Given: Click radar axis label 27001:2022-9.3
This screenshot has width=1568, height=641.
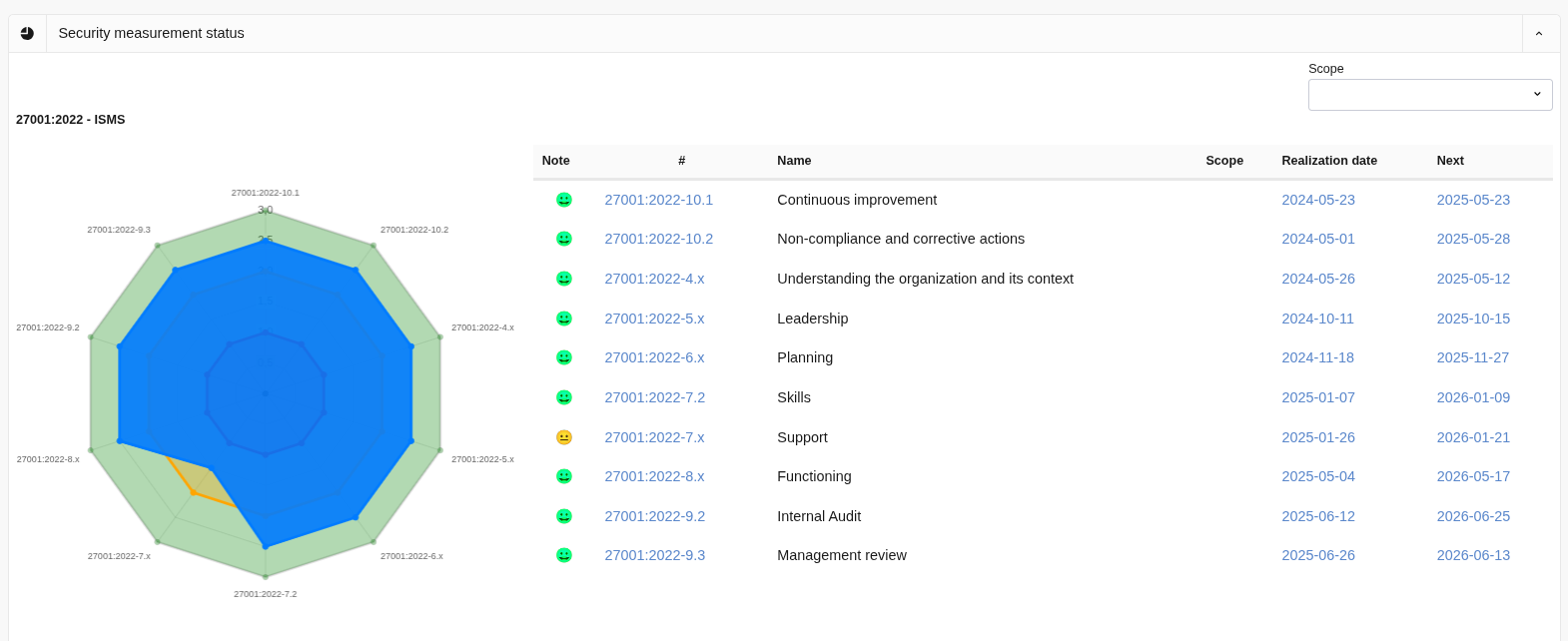Looking at the screenshot, I should pos(119,230).
